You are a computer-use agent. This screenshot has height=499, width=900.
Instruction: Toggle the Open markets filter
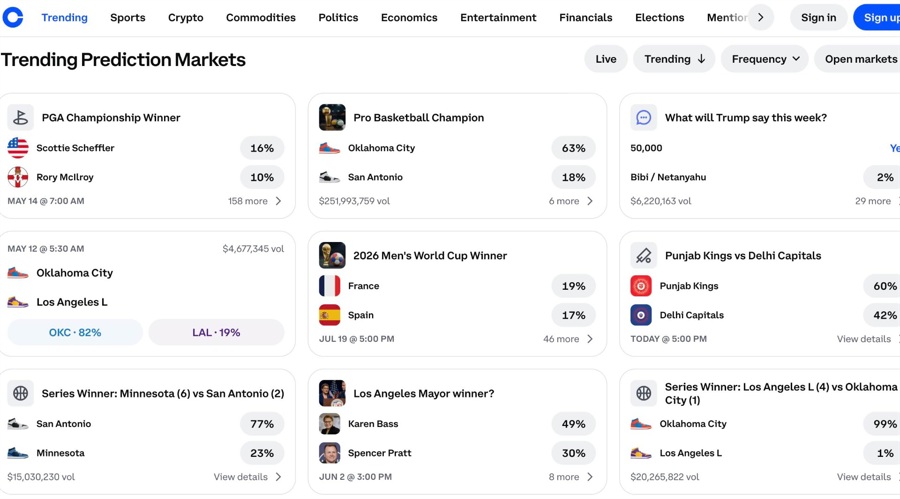(x=859, y=59)
